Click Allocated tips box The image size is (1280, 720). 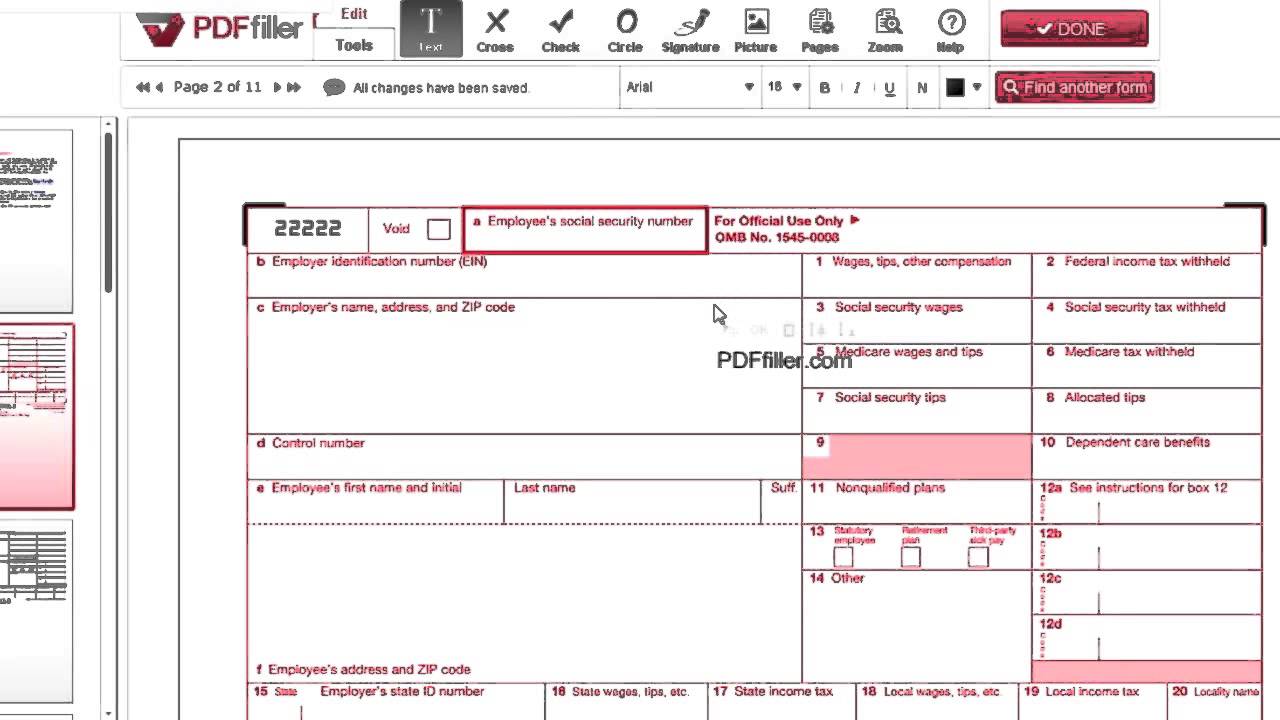(1147, 411)
